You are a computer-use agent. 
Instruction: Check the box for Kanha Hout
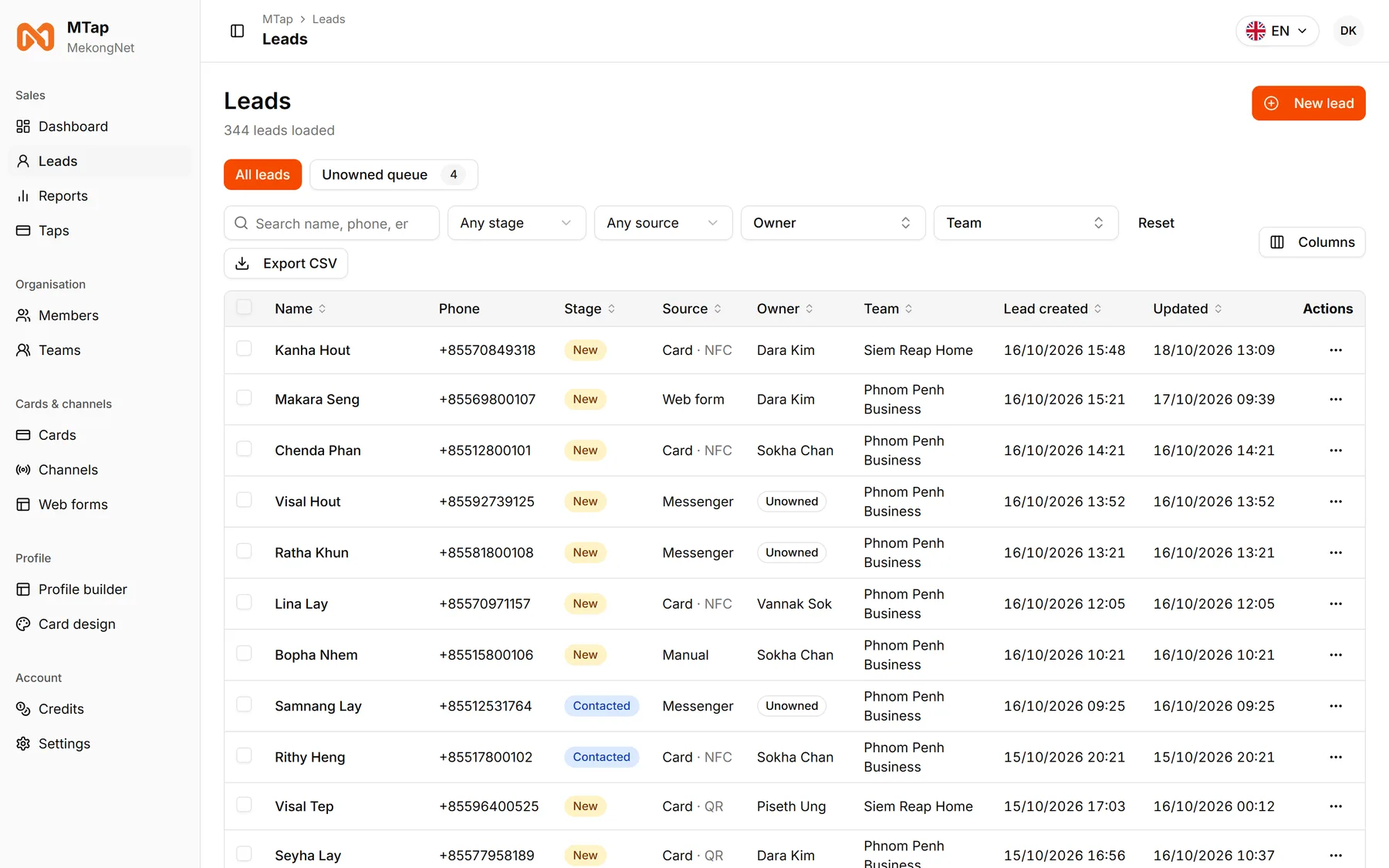[244, 349]
